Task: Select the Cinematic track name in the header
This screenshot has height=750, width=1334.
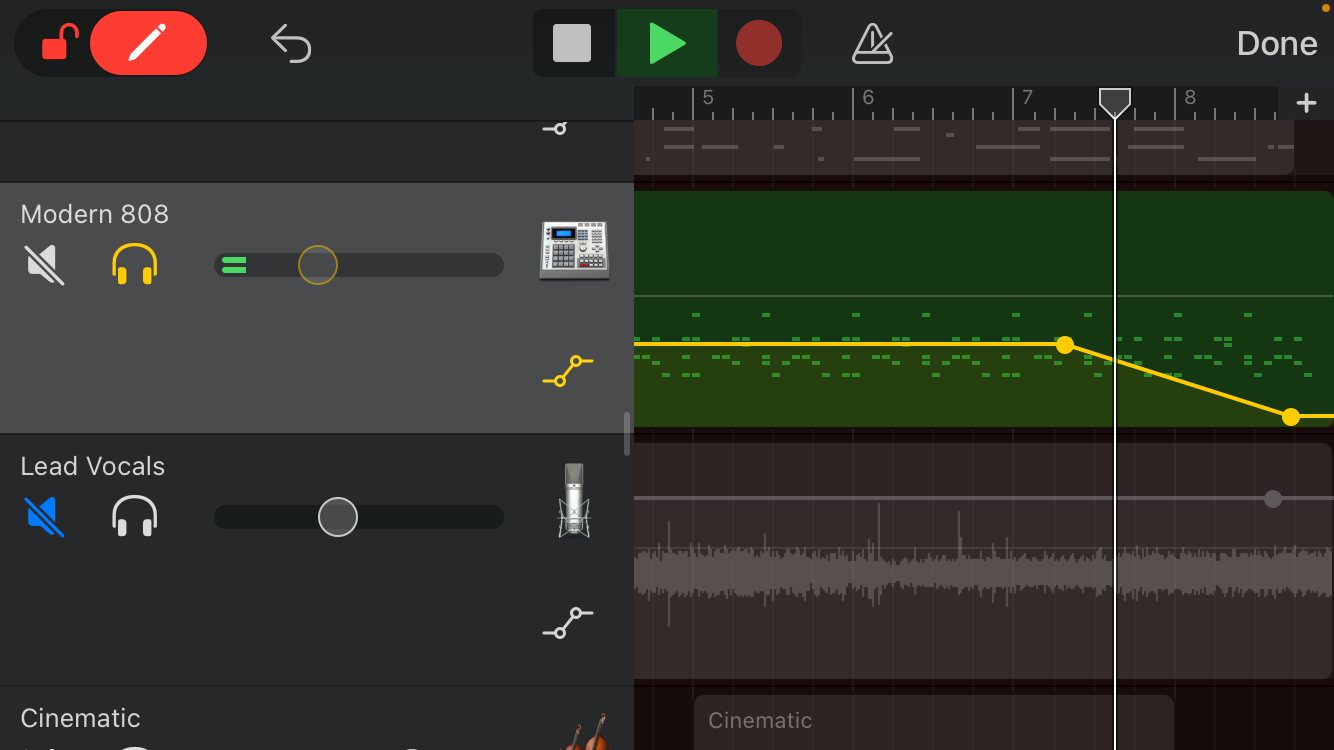Action: click(x=81, y=718)
